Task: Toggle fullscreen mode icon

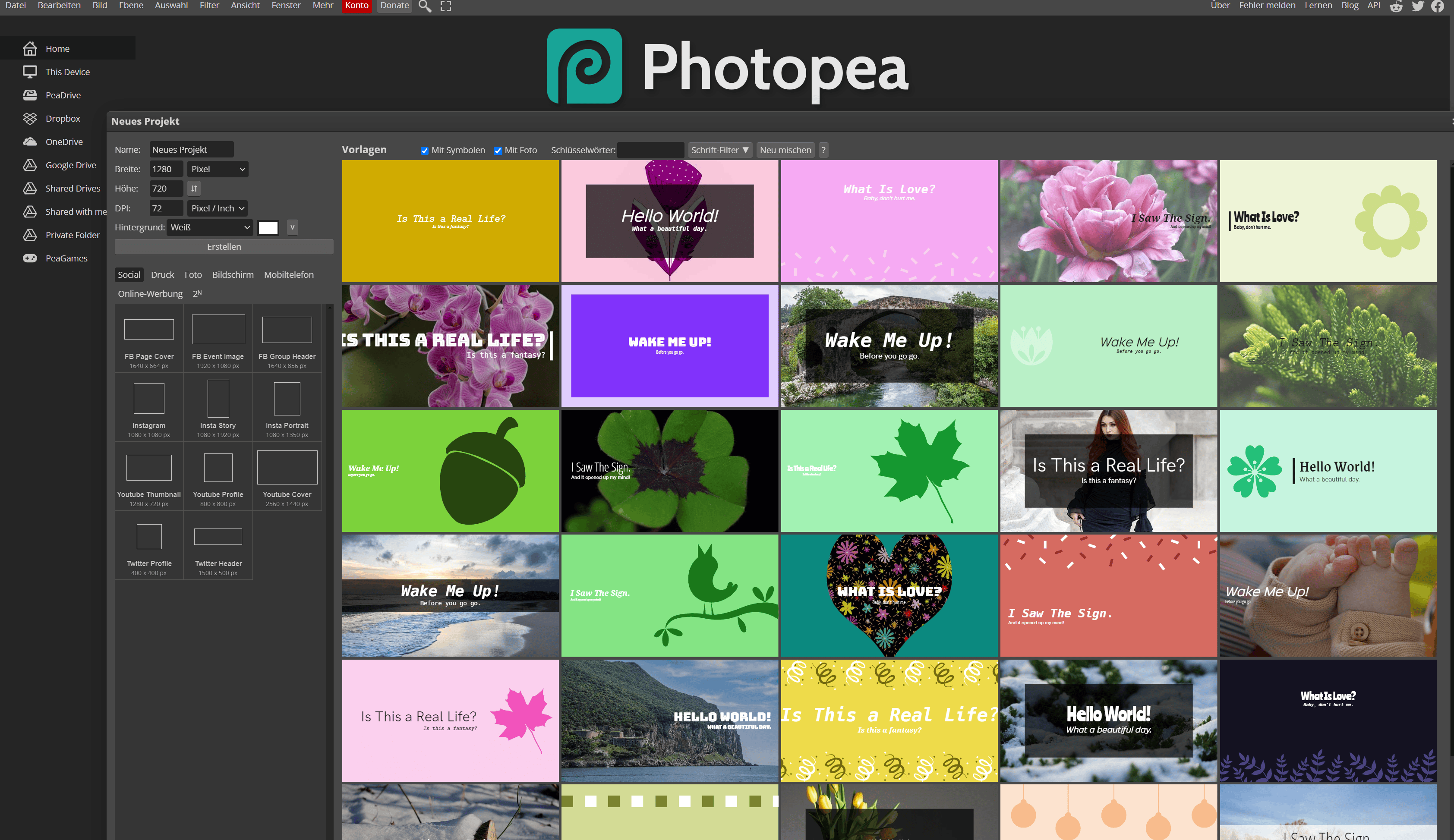Action: pos(445,6)
